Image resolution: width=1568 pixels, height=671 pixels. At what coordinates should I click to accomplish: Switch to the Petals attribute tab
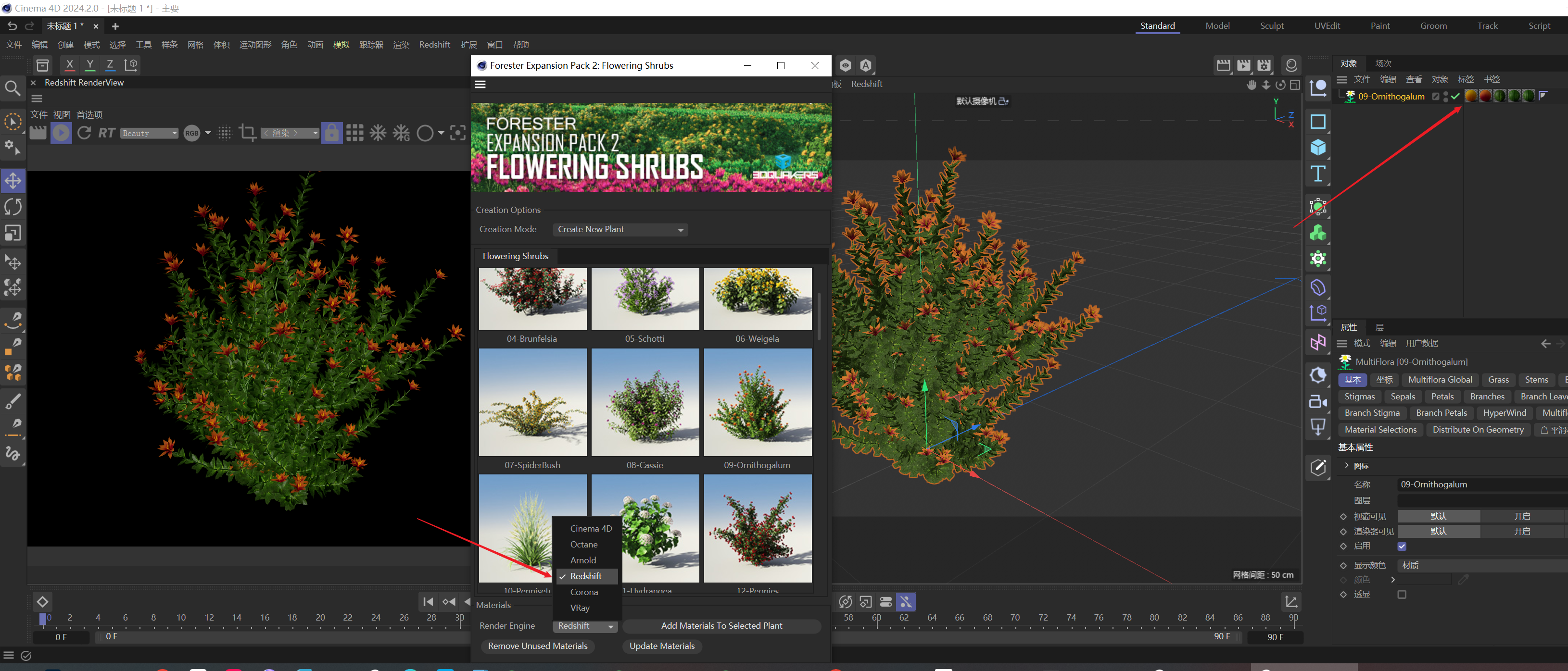(x=1442, y=397)
